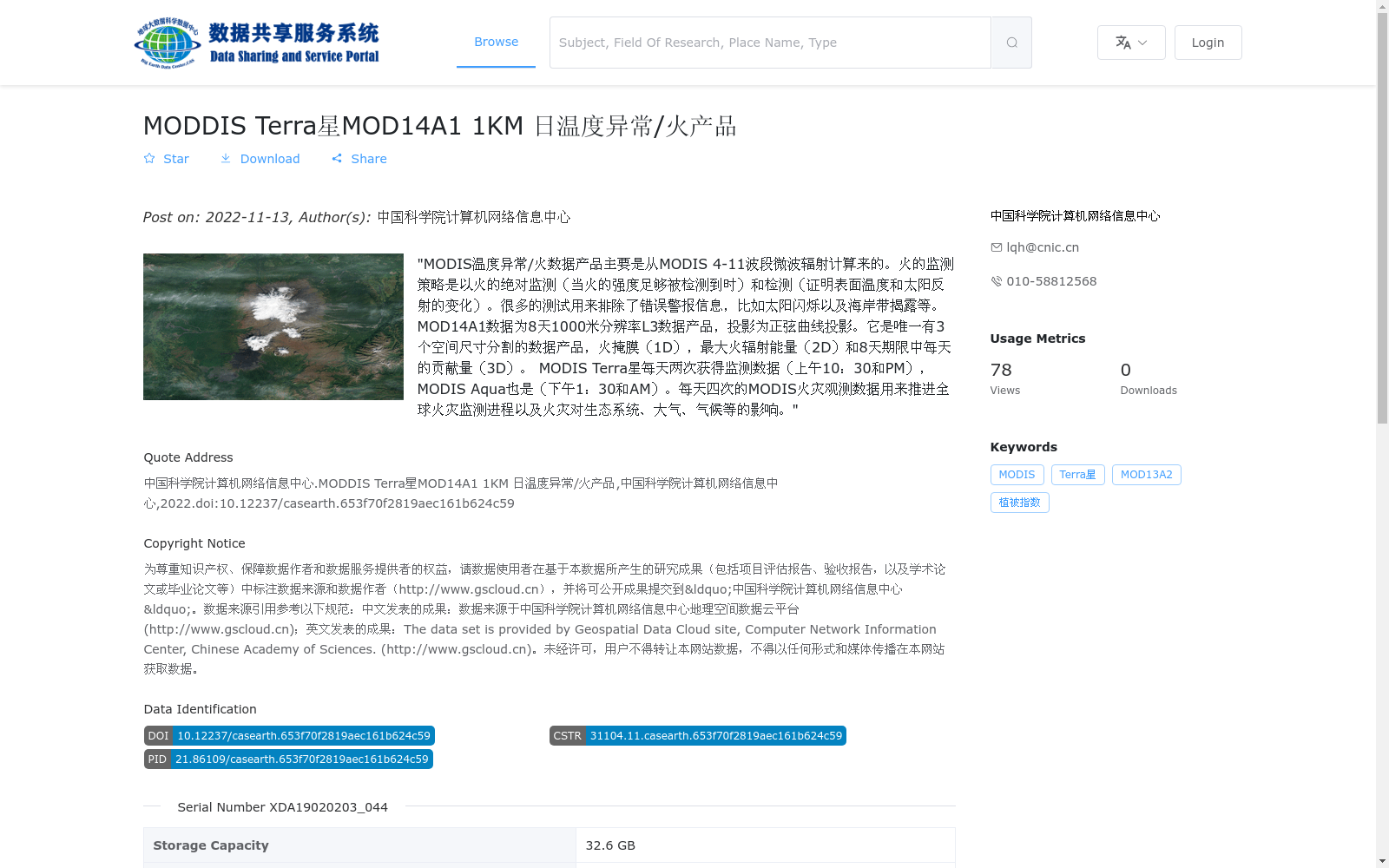1389x868 pixels.
Task: Click the envelope email icon
Action: click(x=997, y=247)
